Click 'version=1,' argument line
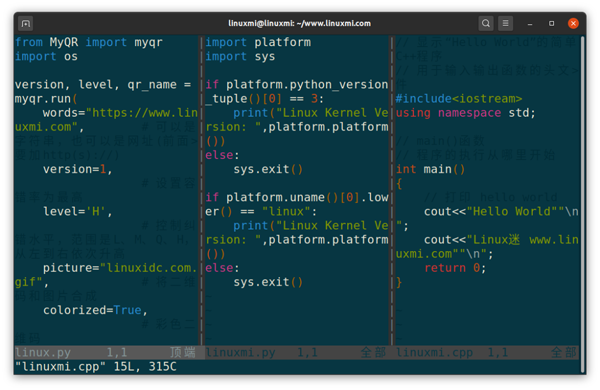600x390 pixels. coord(78,169)
